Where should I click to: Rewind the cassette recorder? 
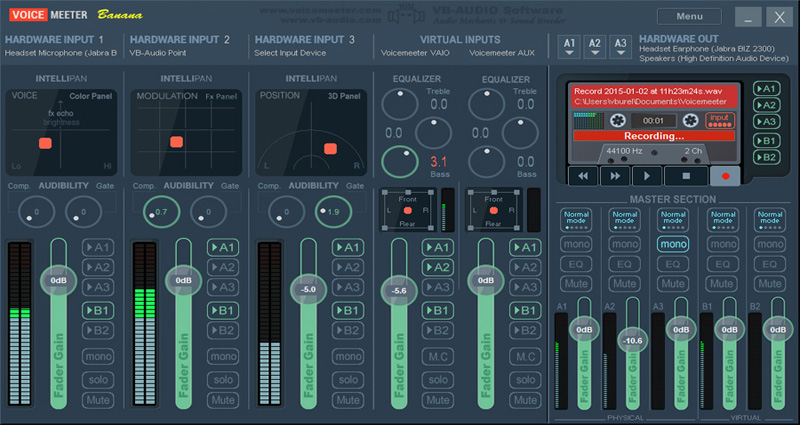(x=582, y=175)
